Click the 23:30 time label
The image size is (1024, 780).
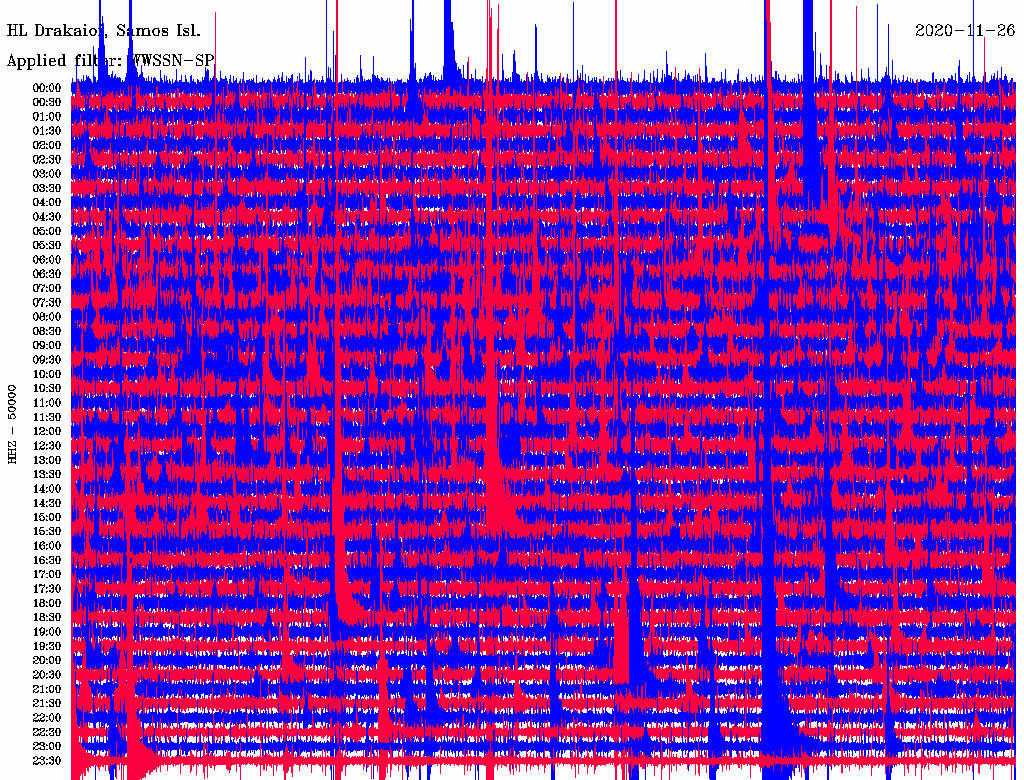(x=47, y=761)
